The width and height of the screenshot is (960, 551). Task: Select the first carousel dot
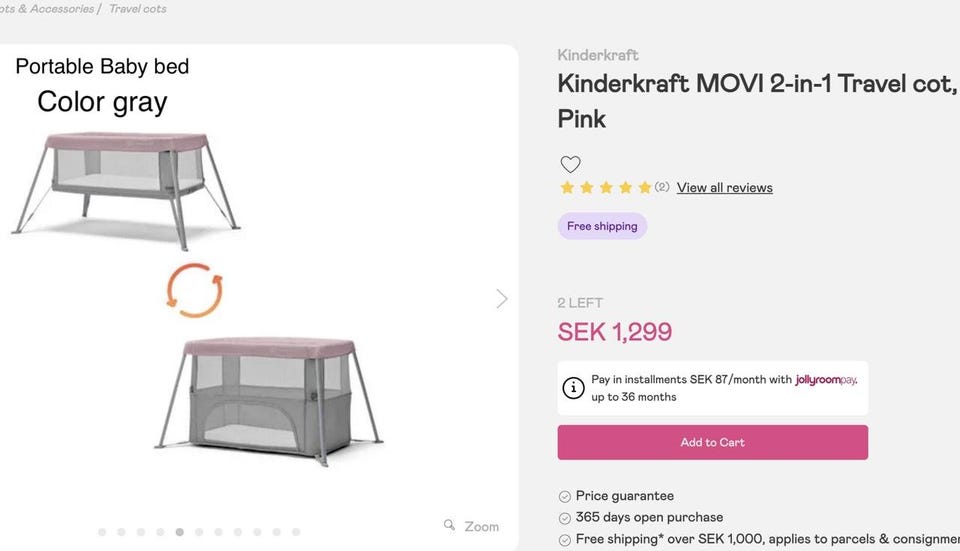pos(102,532)
